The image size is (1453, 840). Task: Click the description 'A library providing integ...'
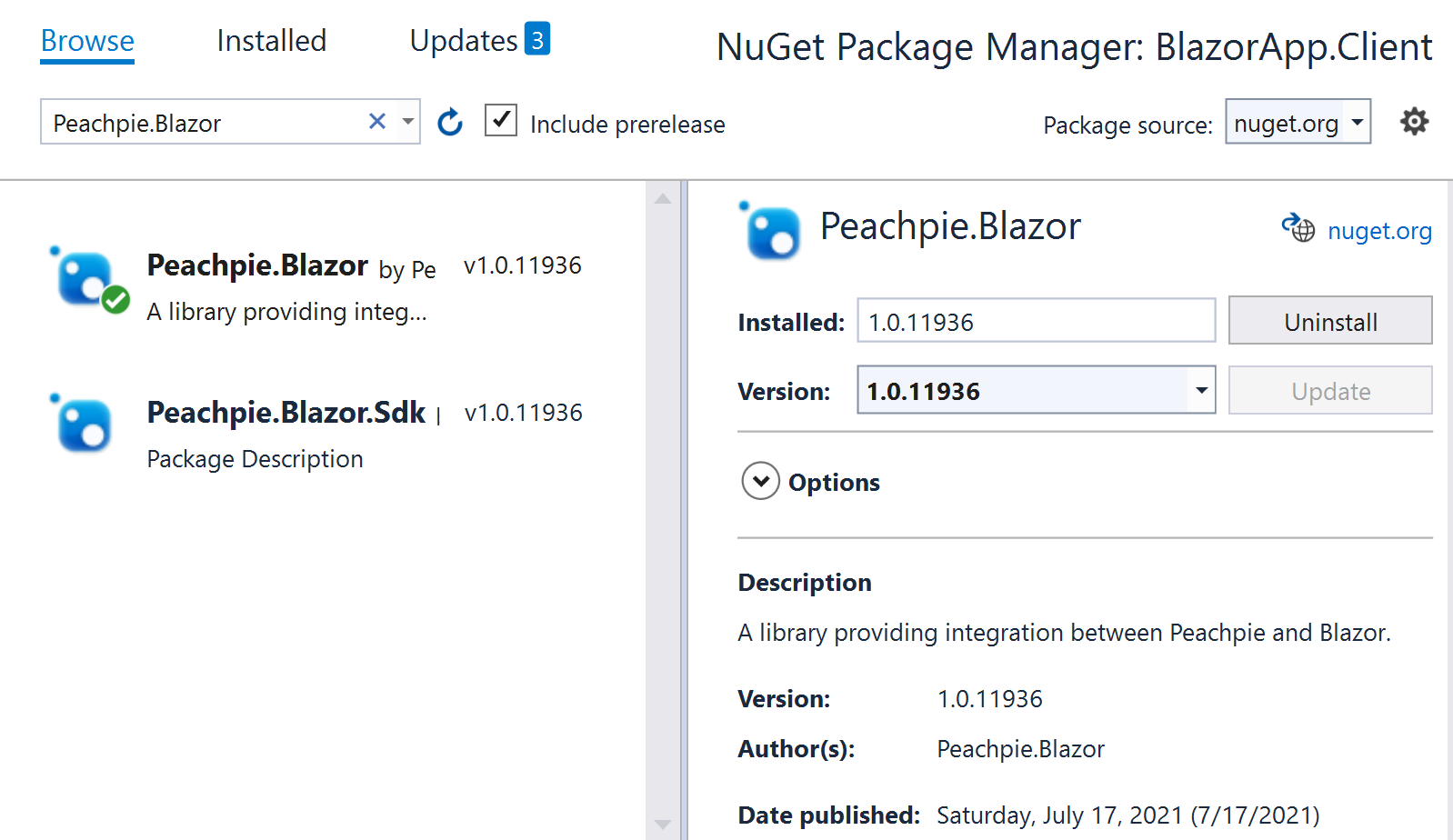pos(286,312)
